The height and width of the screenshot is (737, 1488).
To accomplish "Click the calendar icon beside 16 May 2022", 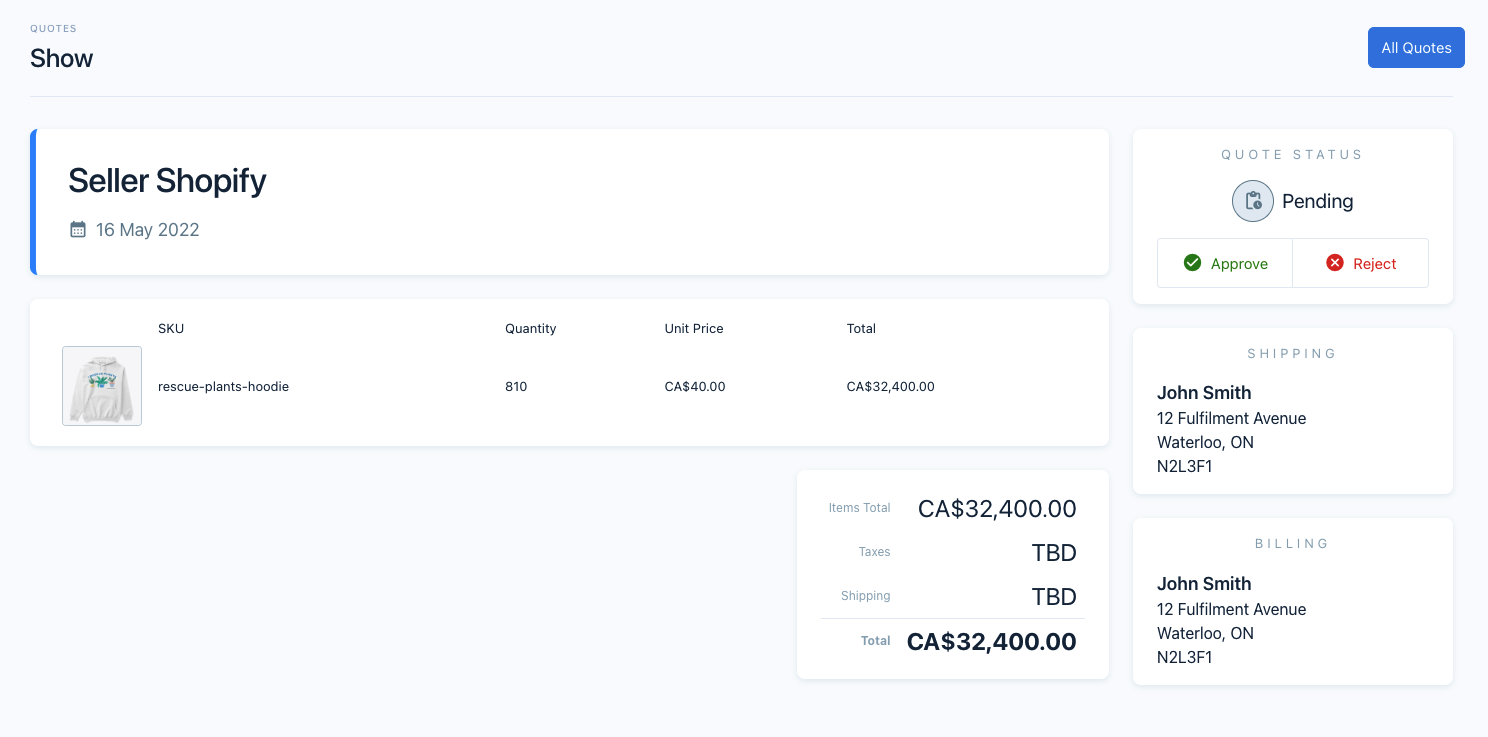I will (78, 230).
